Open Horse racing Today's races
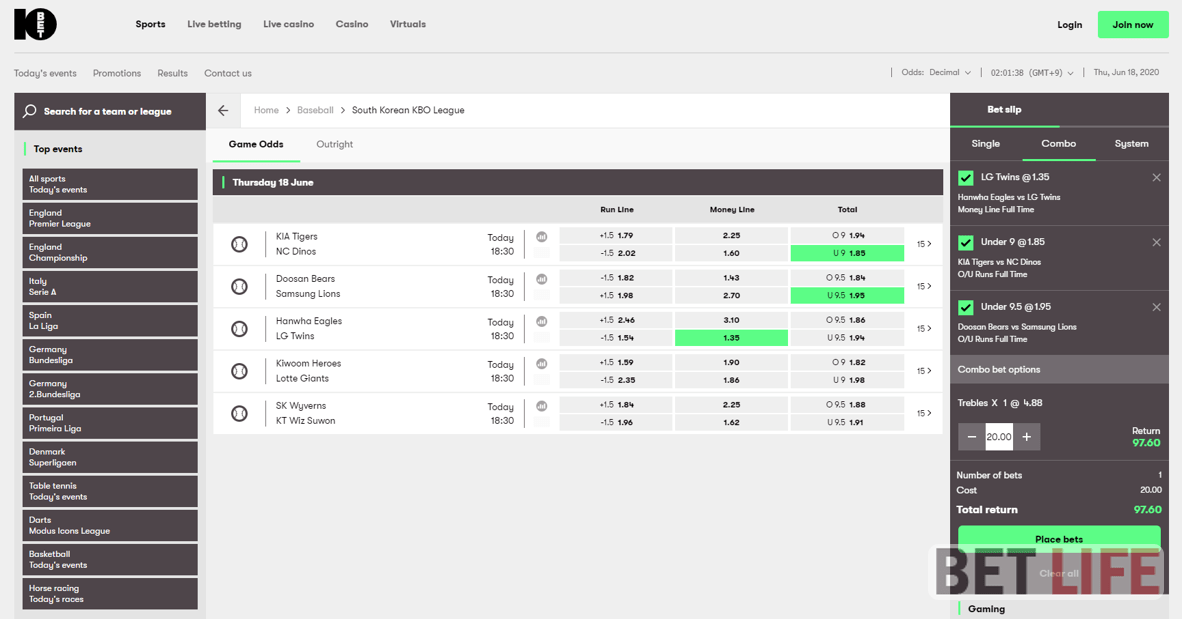Viewport: 1182px width, 619px height. (110, 594)
